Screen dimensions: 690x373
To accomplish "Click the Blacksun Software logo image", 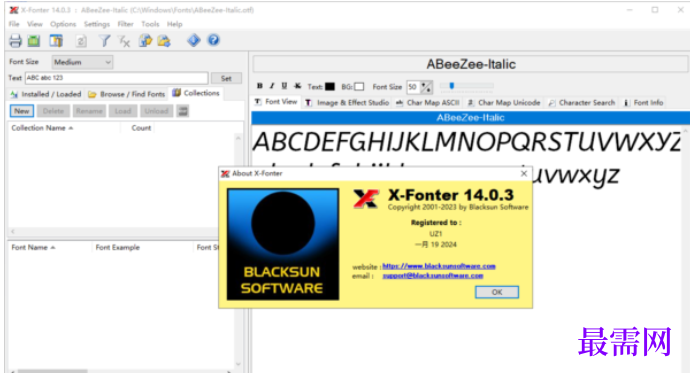I will [x=283, y=245].
